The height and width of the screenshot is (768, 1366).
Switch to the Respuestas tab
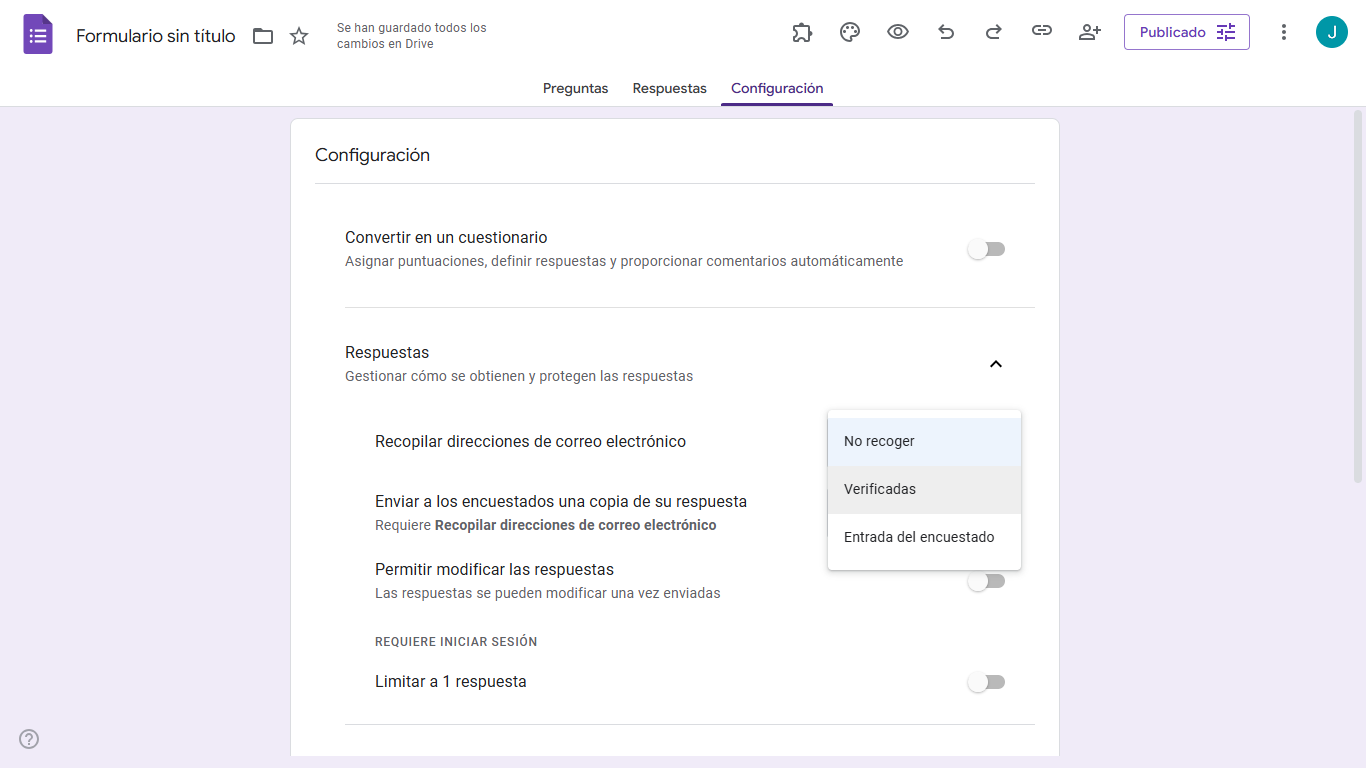click(670, 88)
